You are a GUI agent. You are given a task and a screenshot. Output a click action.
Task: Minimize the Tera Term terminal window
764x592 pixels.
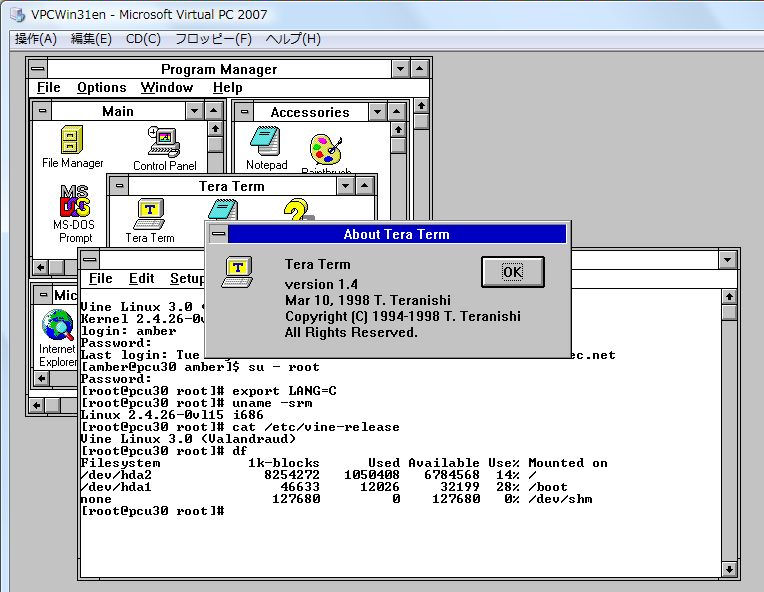(x=727, y=260)
